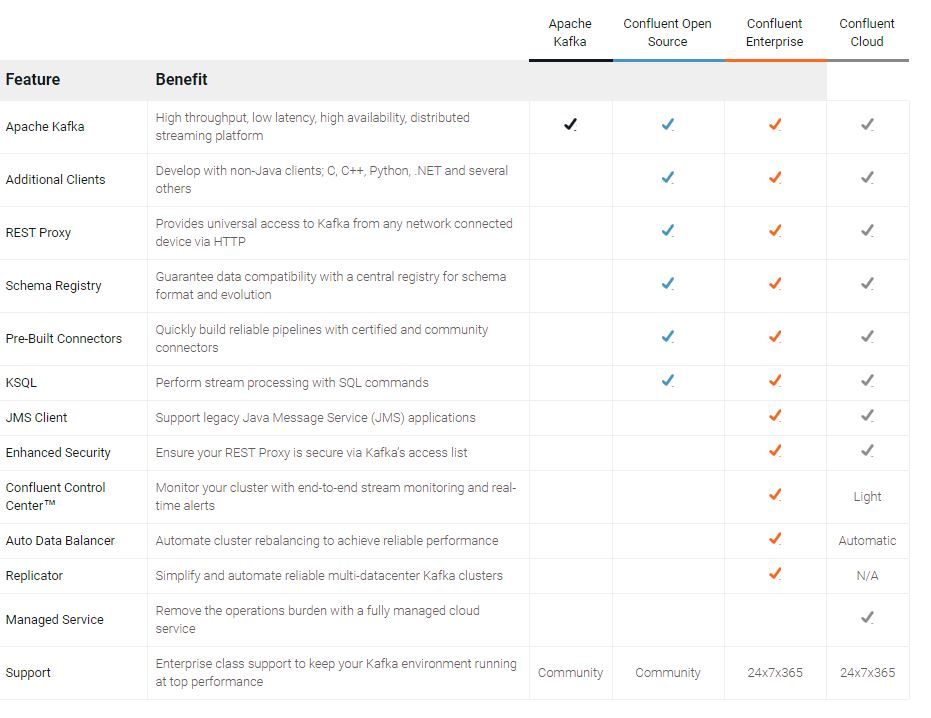Click gray checkmark for Enhanced Security
931x718 pixels.
[x=867, y=451]
